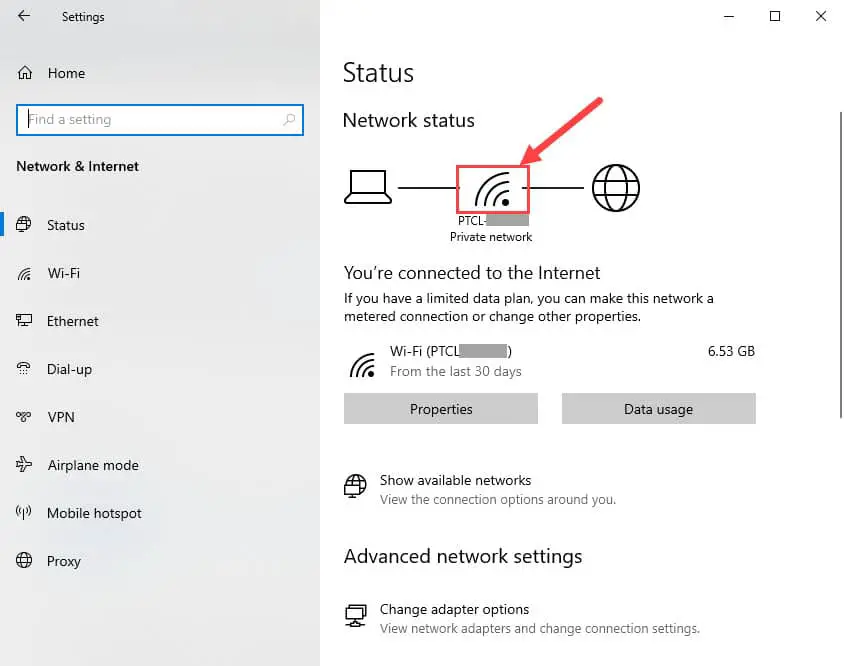Click the VPN icon in sidebar
This screenshot has width=844, height=666.
[24, 417]
